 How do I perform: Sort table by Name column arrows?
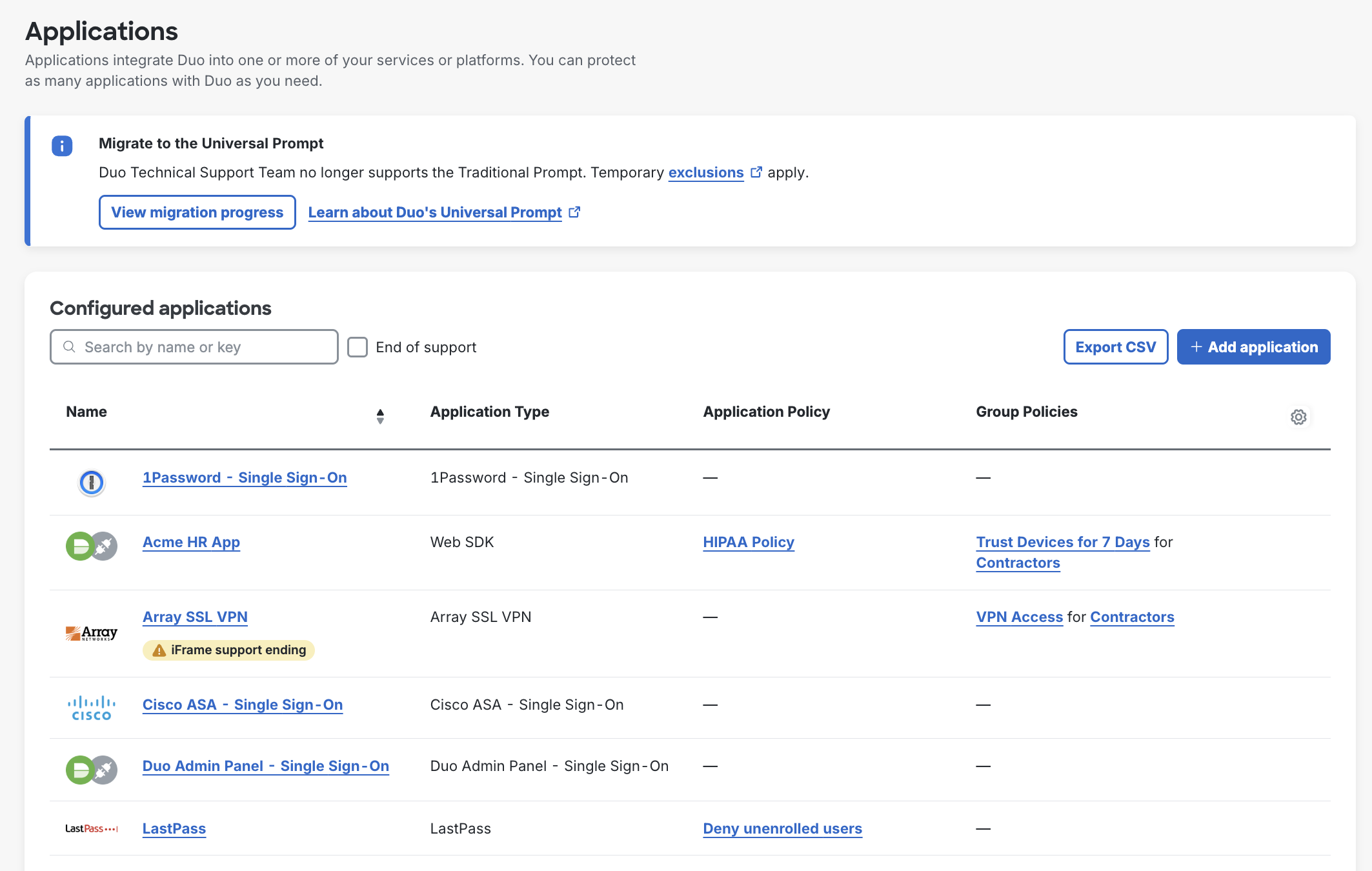[x=380, y=416]
